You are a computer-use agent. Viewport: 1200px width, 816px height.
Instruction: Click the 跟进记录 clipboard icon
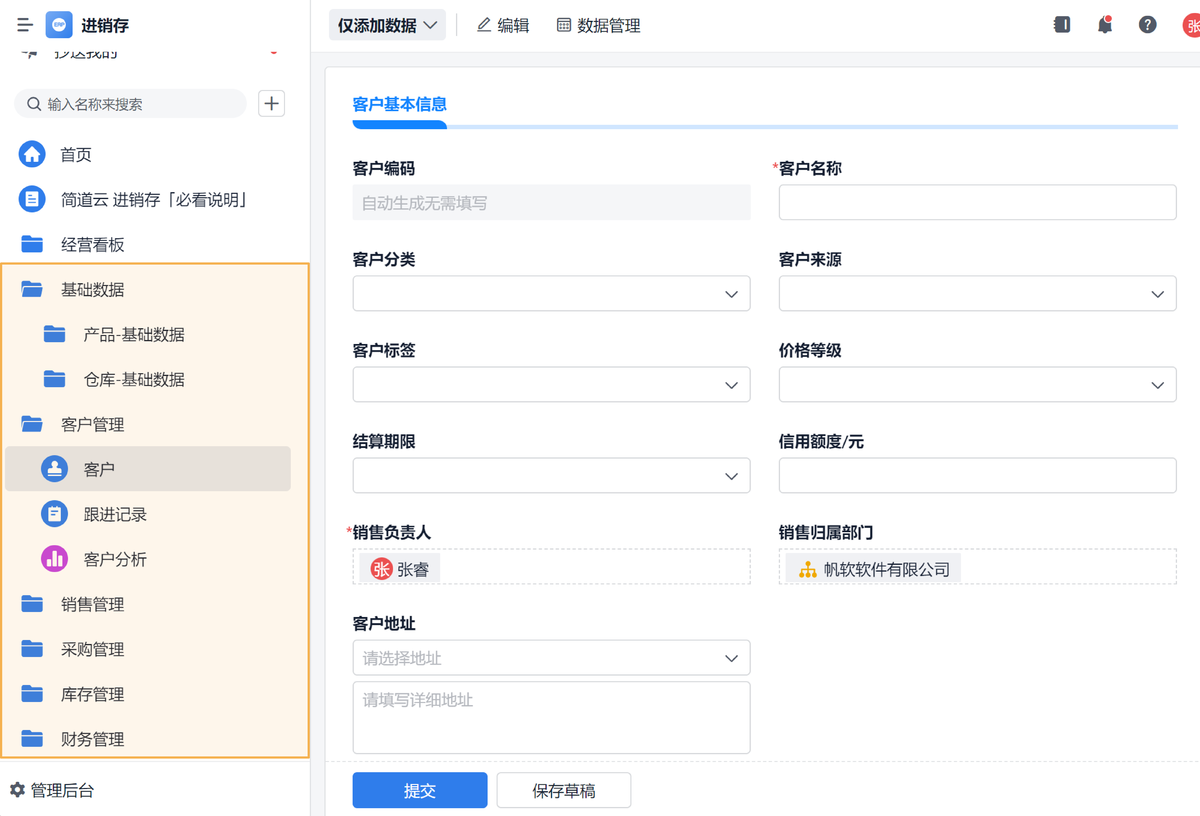click(x=54, y=514)
